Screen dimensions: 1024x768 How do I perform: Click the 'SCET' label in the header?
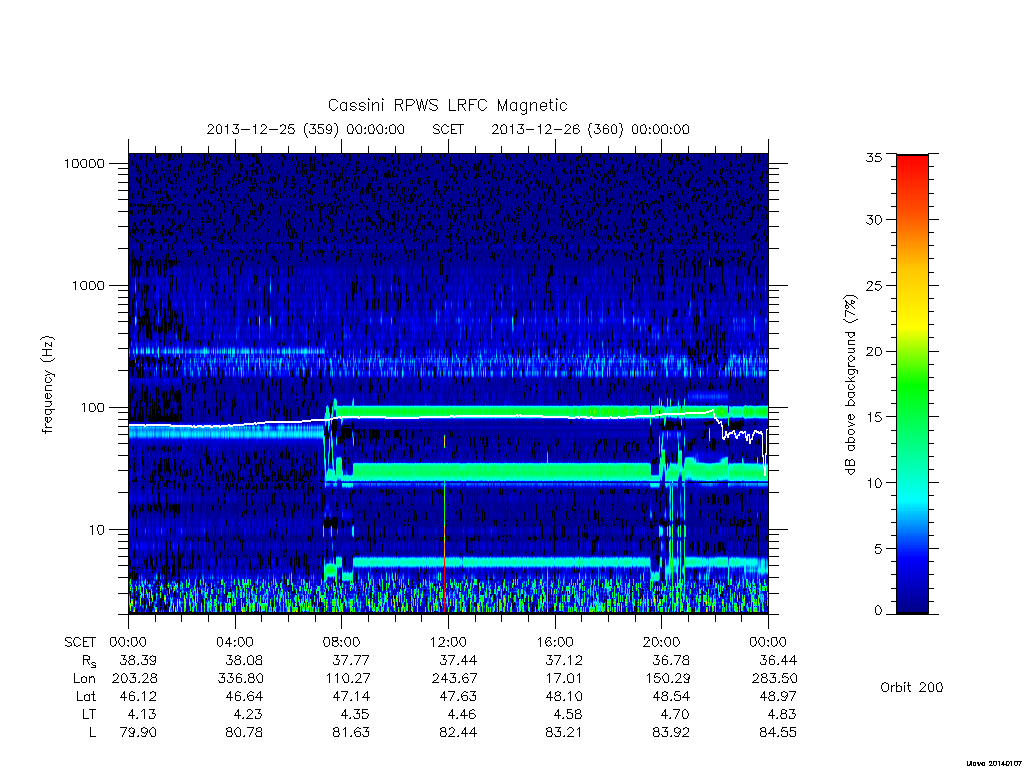point(448,129)
